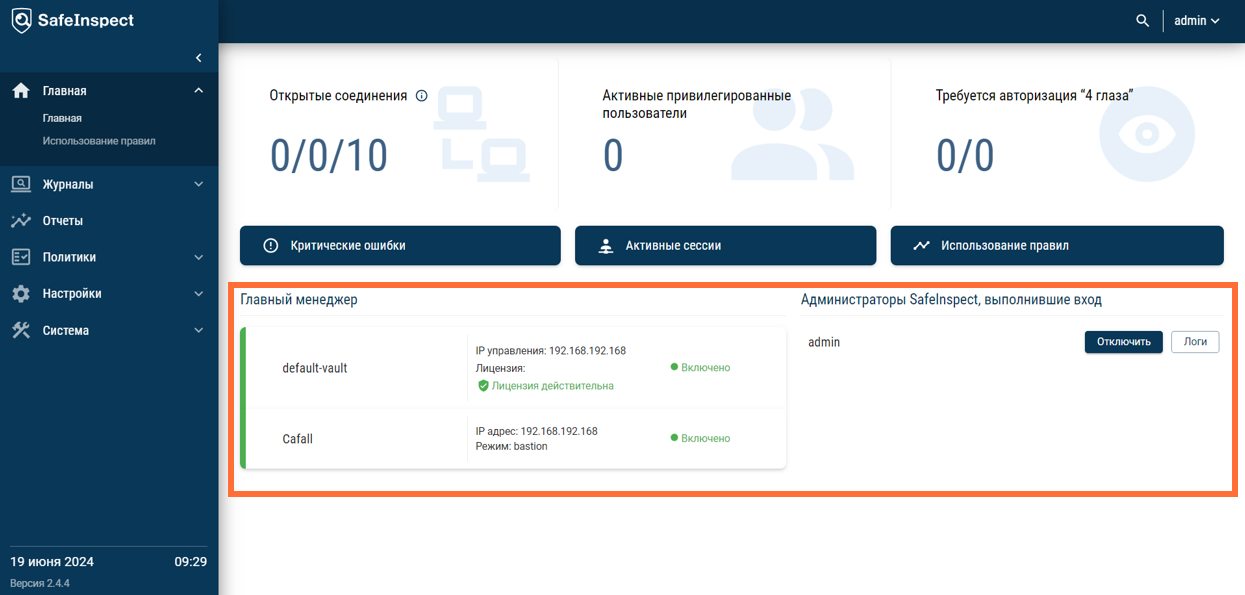
Task: Click the admin name in administrators list
Action: tap(824, 342)
